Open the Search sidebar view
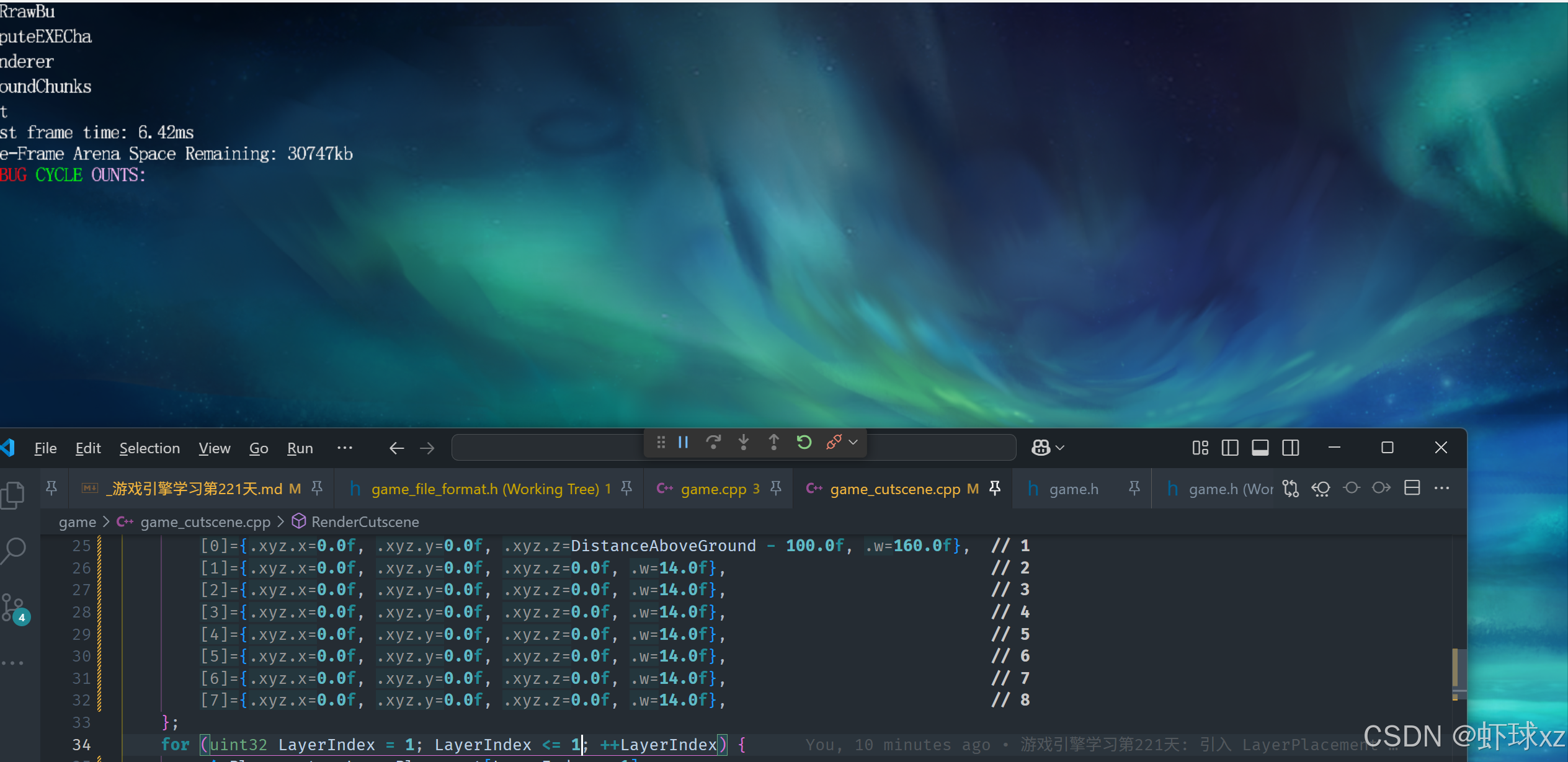The image size is (1568, 762). (x=14, y=549)
